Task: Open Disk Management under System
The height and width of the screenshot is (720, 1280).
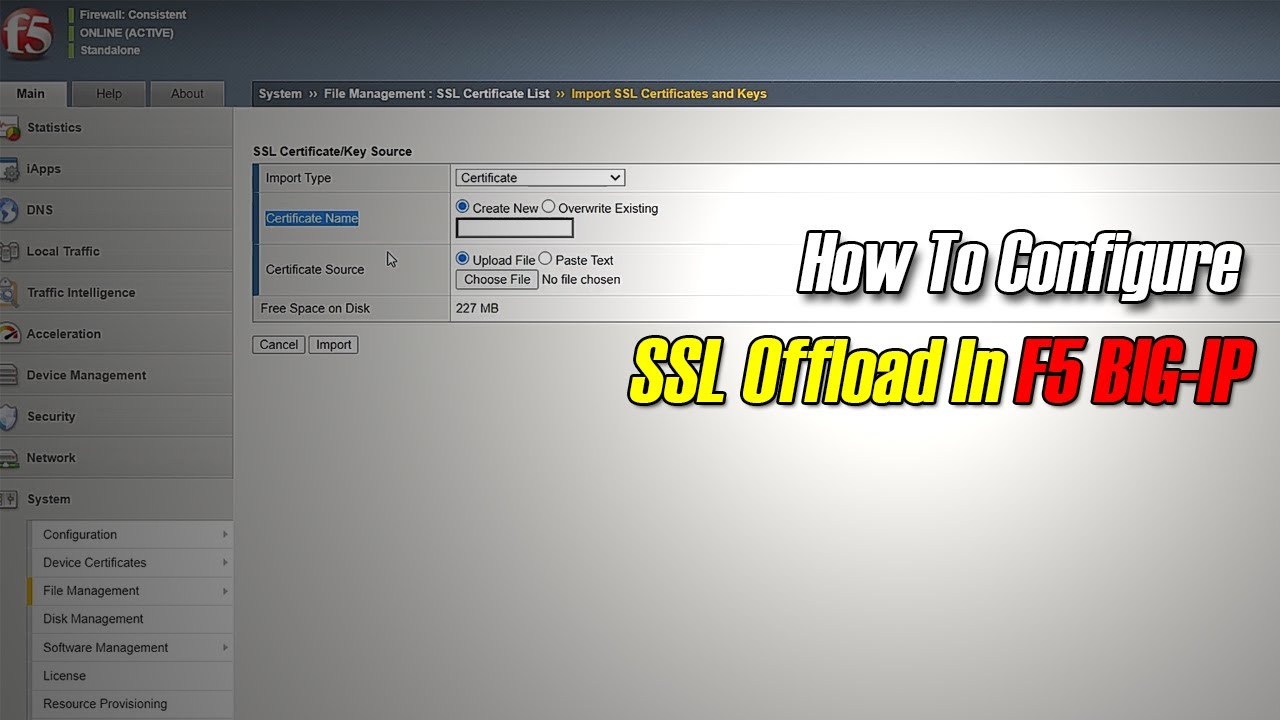Action: coord(131,619)
